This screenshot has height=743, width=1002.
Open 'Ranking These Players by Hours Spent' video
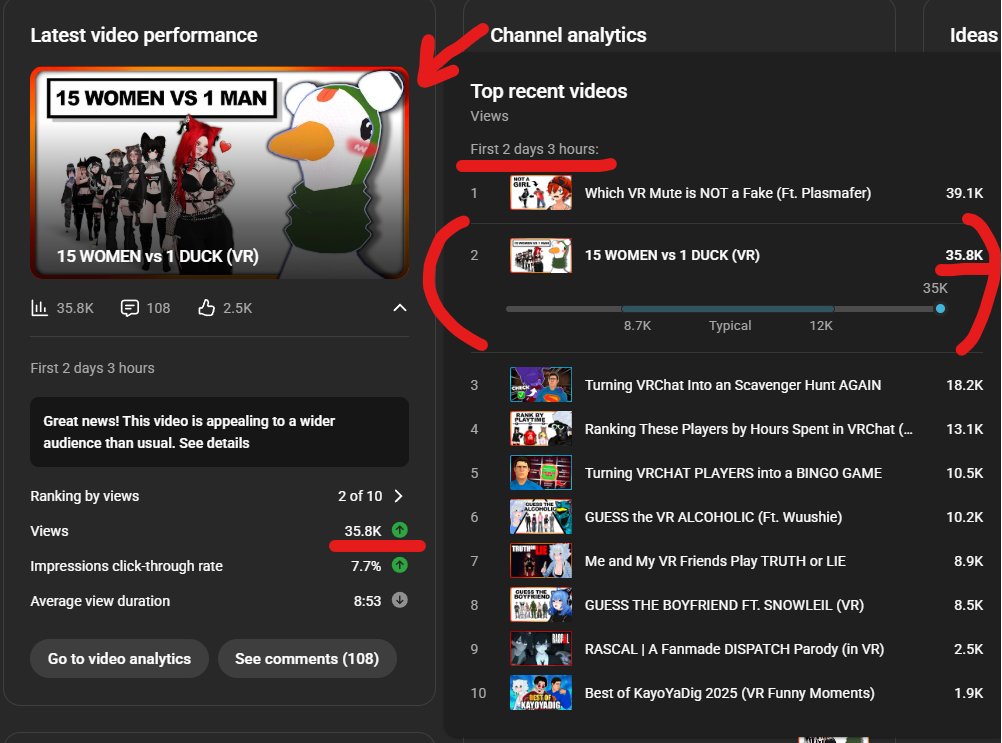click(748, 429)
